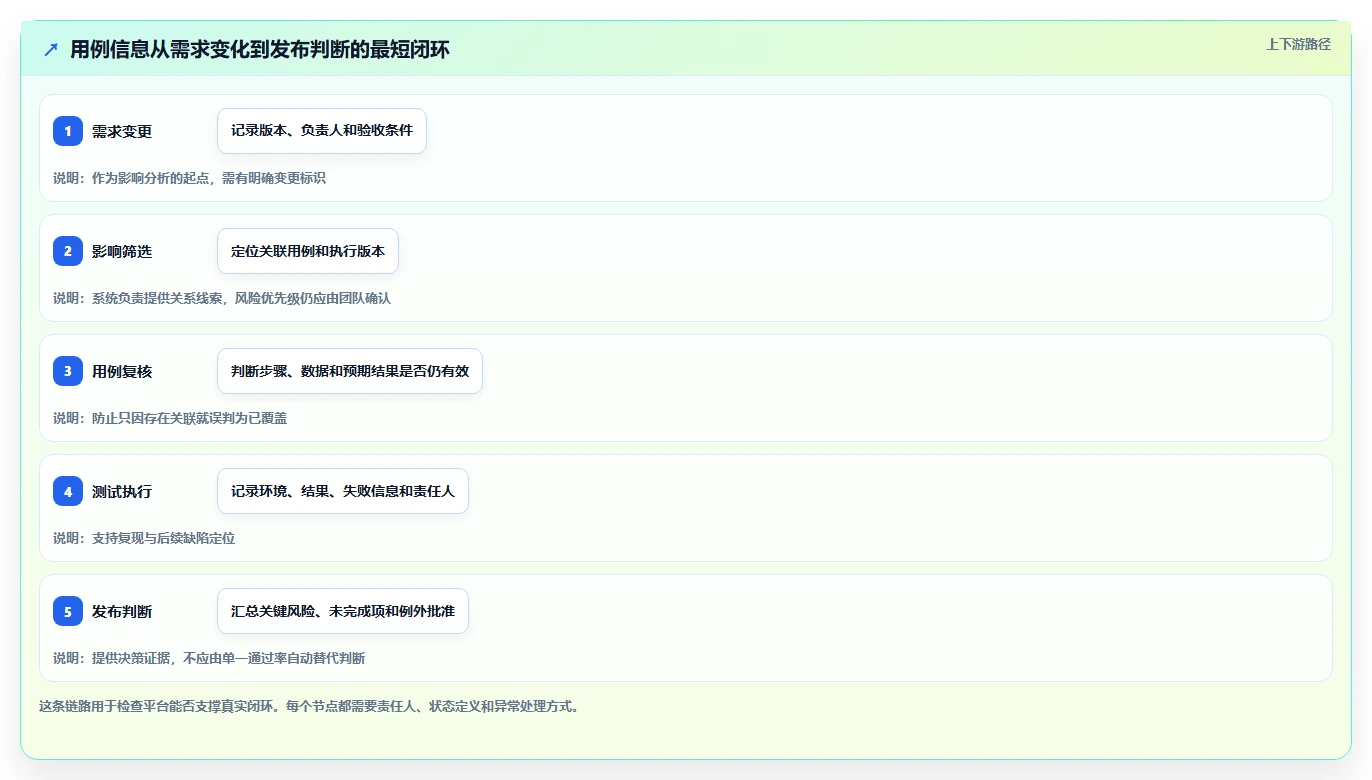The image size is (1372, 780).
Task: Click the 记录环境、结果、失败信息和责任人 chip
Action: [x=343, y=491]
